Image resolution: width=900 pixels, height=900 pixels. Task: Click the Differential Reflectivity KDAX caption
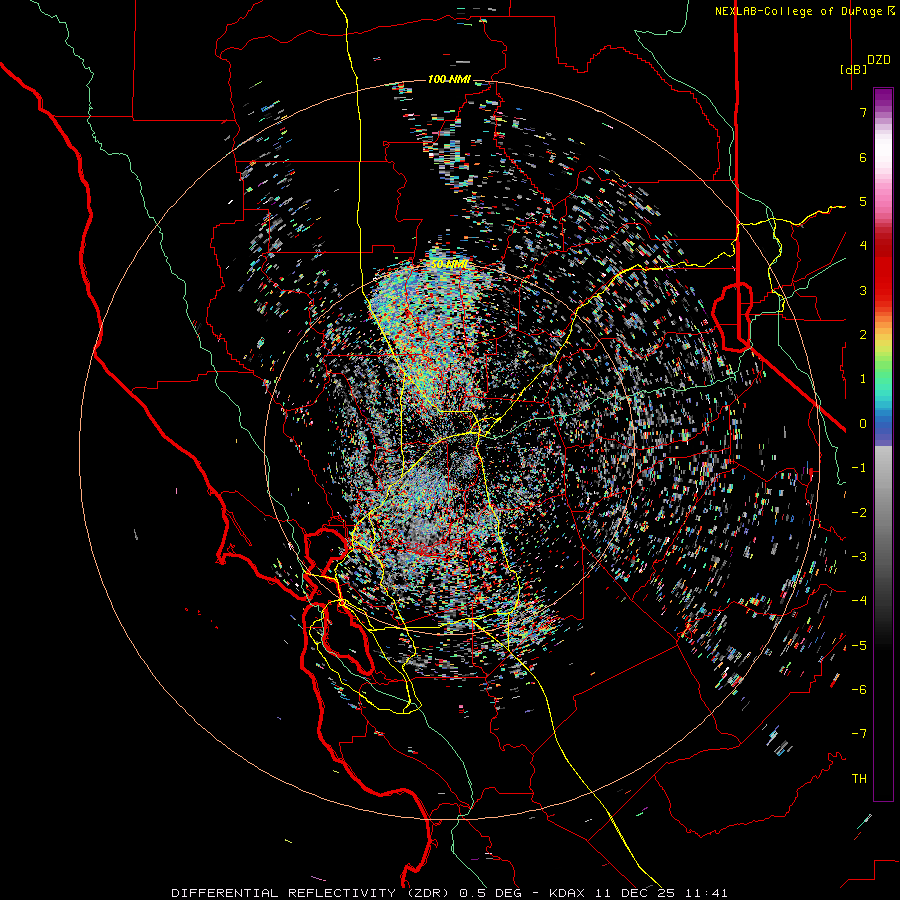[x=449, y=893]
